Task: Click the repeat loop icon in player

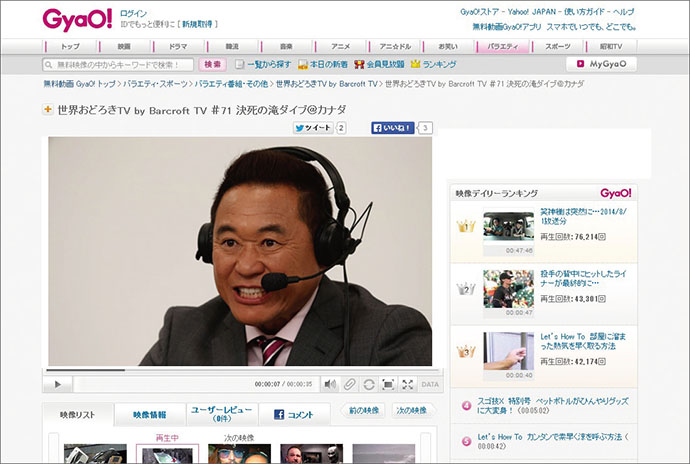Action: (369, 384)
